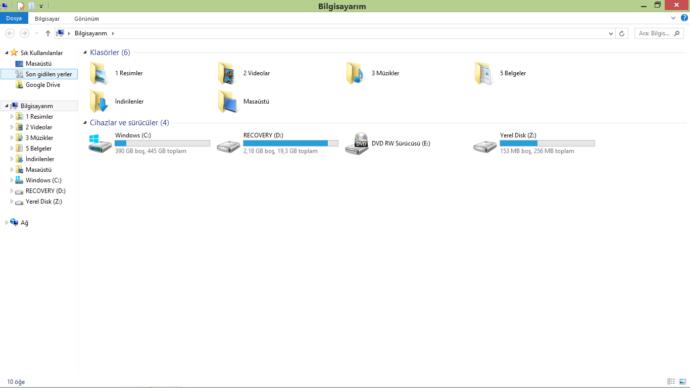The height and width of the screenshot is (388, 690).
Task: Click the forward navigation arrow
Action: tap(24, 33)
